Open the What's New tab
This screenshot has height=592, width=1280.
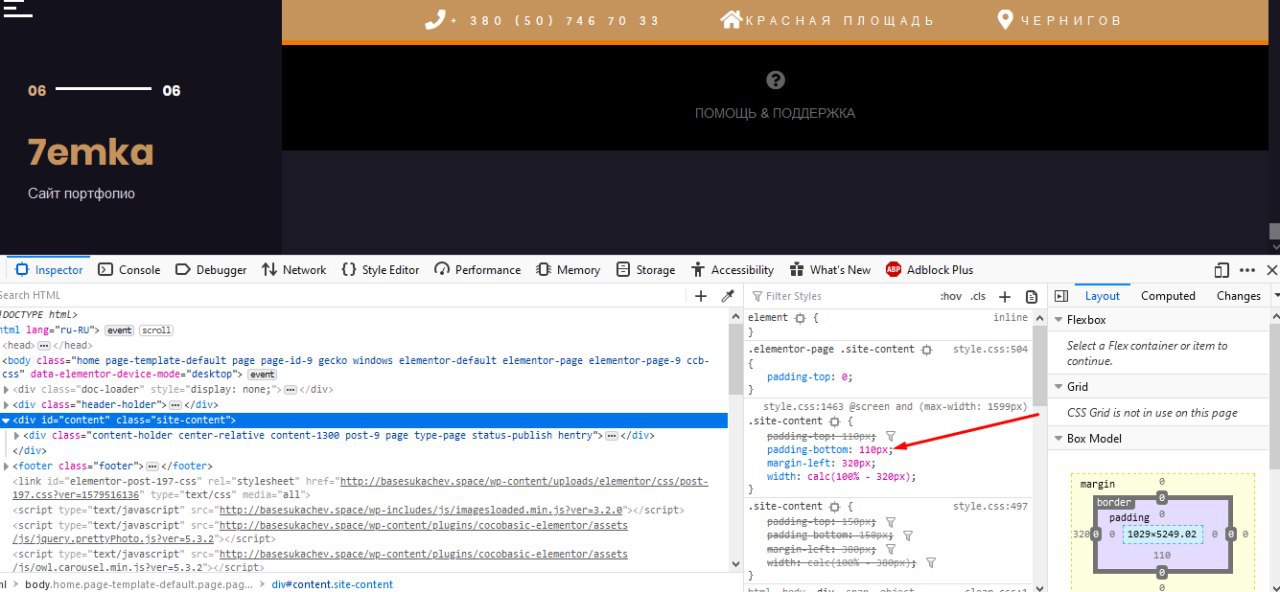(830, 270)
